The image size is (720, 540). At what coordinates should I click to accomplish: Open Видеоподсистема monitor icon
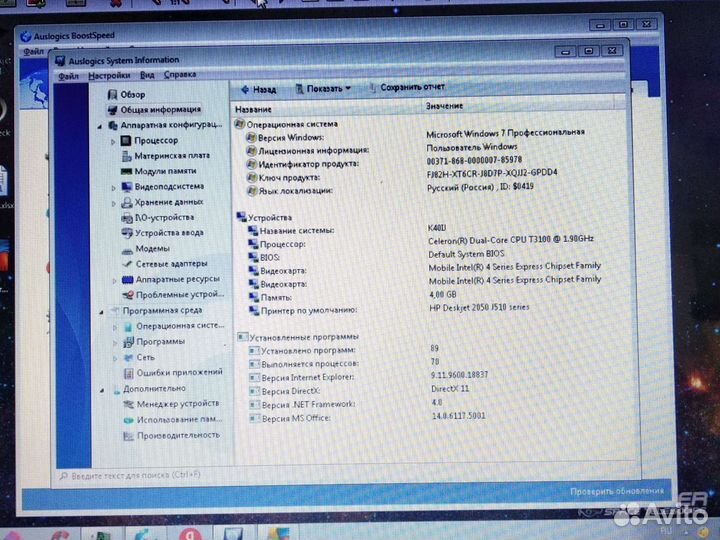(x=127, y=187)
